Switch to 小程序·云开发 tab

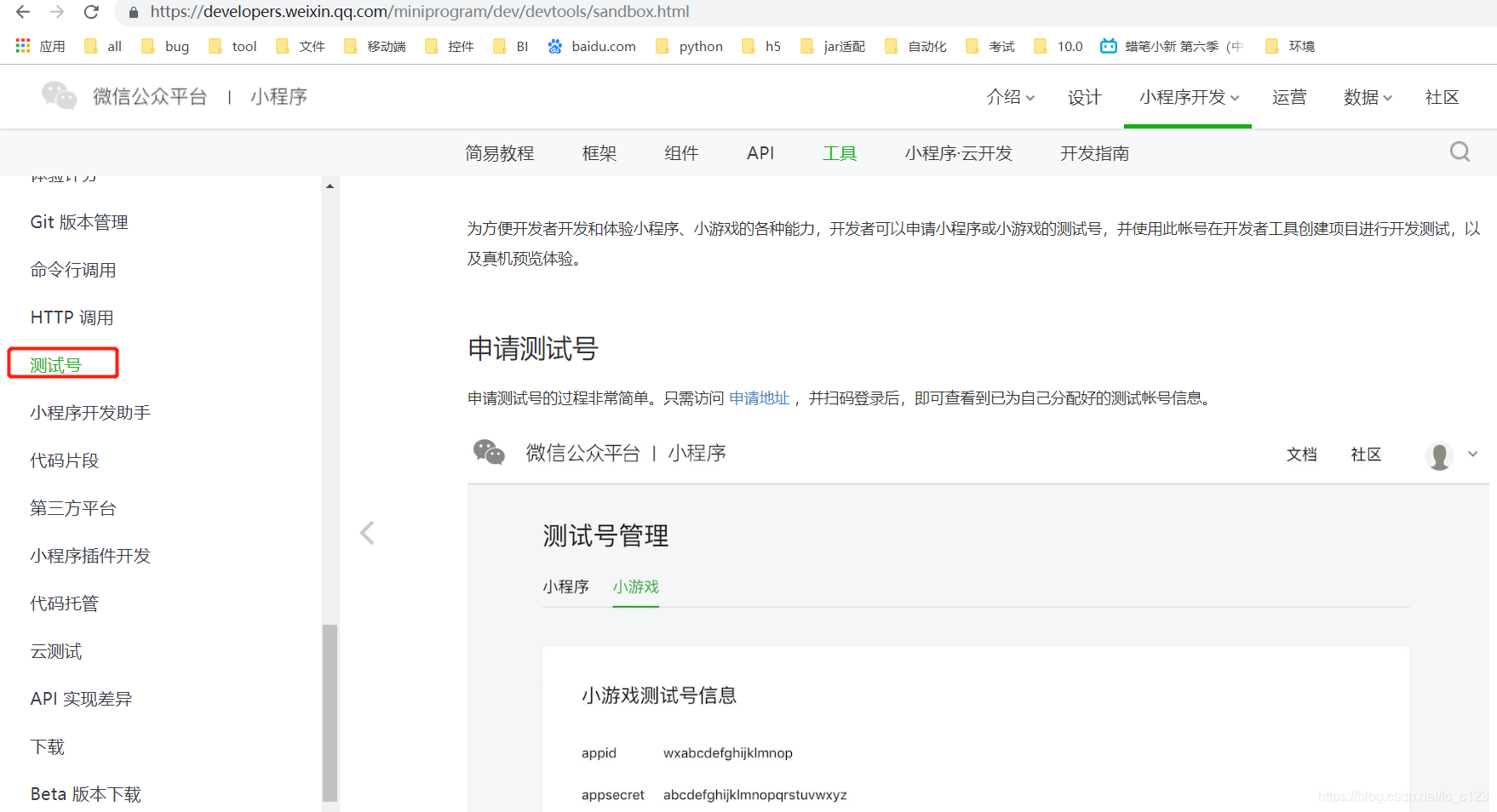[x=959, y=153]
